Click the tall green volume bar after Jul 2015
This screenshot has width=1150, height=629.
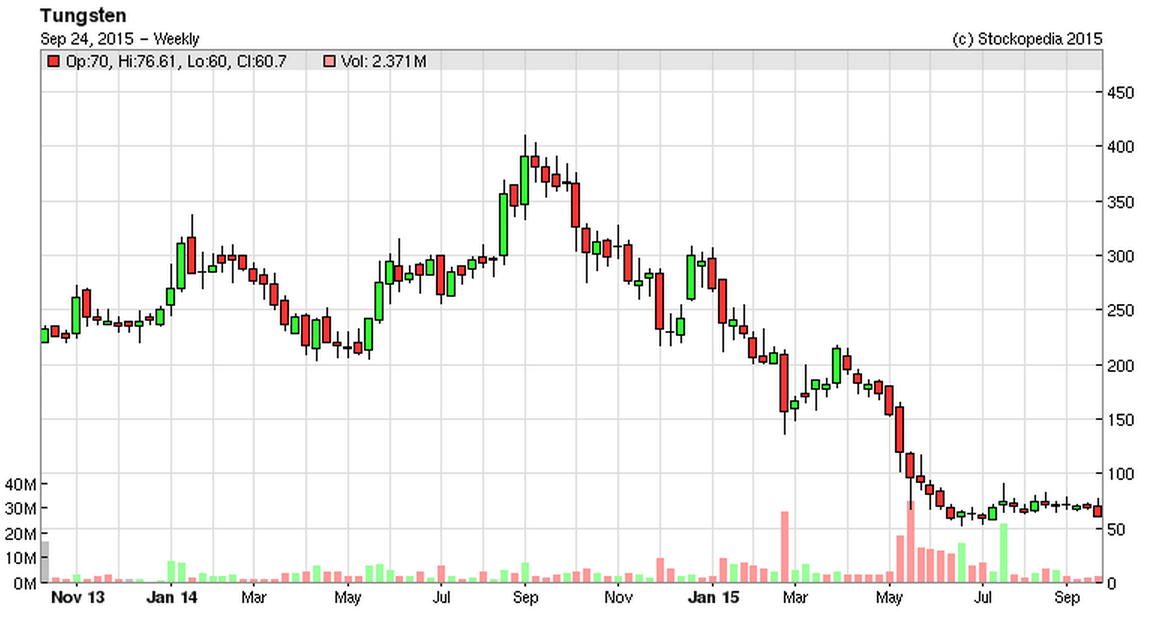pos(1004,553)
